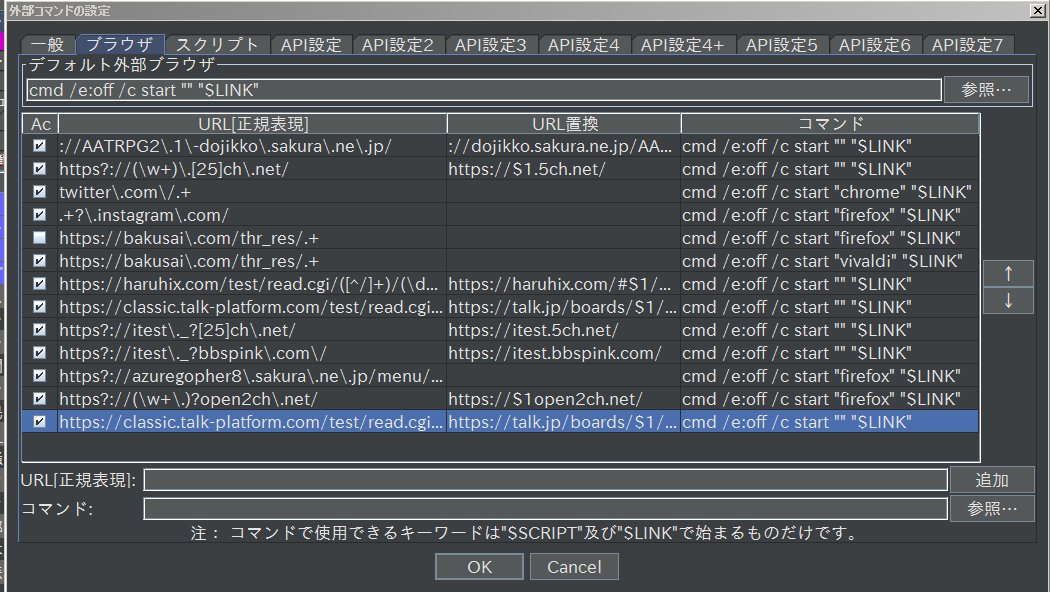Viewport: 1050px width, 592px height.
Task: Move selected row down with ↓ button
Action: tap(1008, 301)
